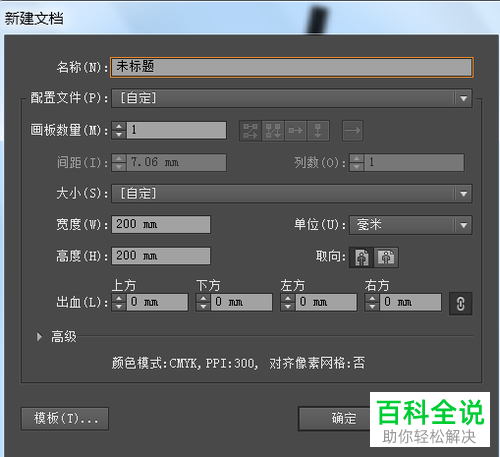Open the 大小 size dropdown

(292, 194)
